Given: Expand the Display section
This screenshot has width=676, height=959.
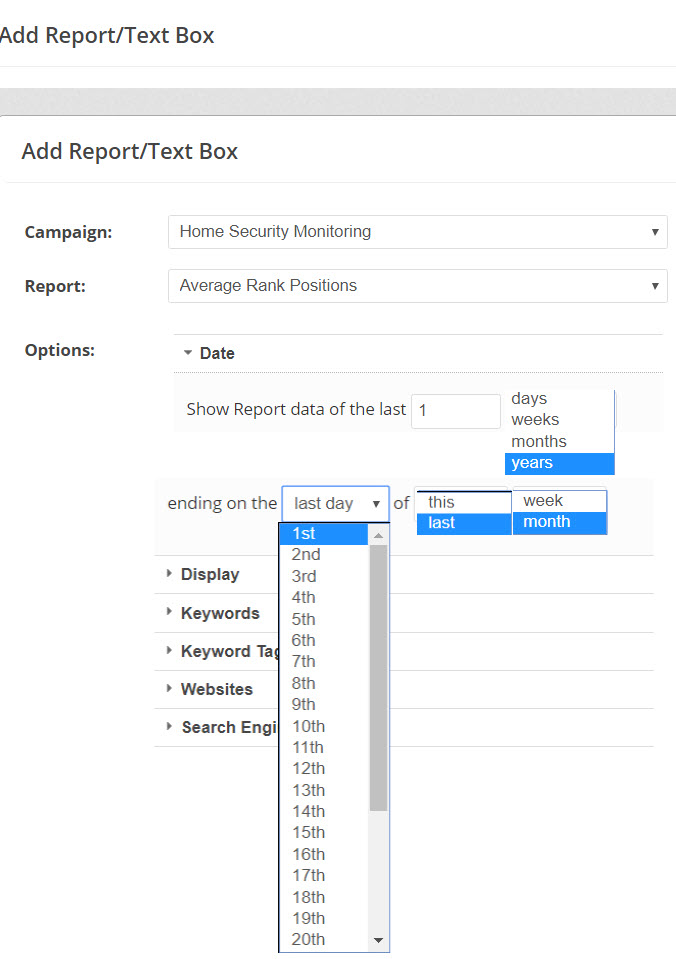Looking at the screenshot, I should point(209,575).
